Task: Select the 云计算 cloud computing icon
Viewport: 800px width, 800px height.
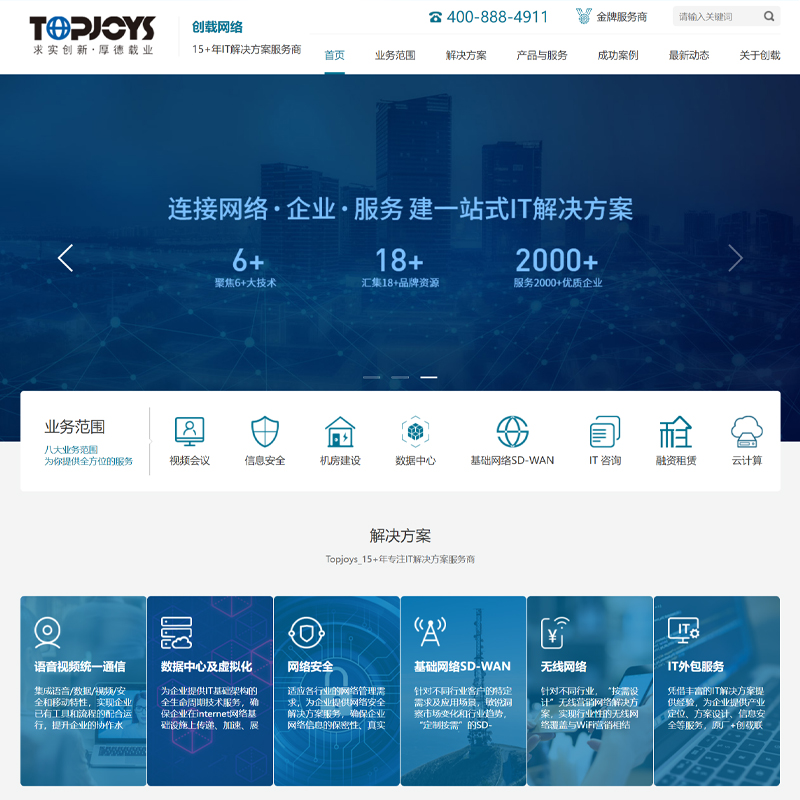Action: (747, 431)
